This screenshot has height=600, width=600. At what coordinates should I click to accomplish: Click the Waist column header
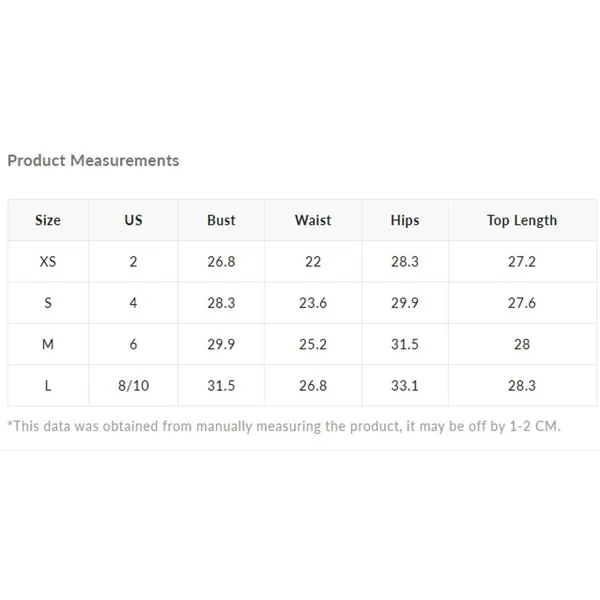pyautogui.click(x=313, y=220)
